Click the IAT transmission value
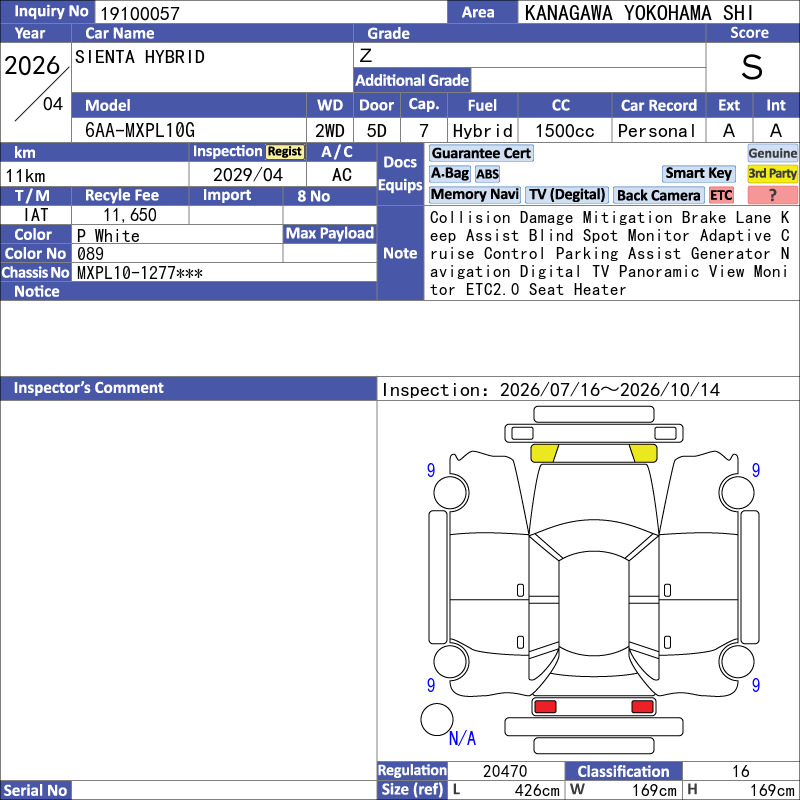The height and width of the screenshot is (800, 800). [36, 215]
